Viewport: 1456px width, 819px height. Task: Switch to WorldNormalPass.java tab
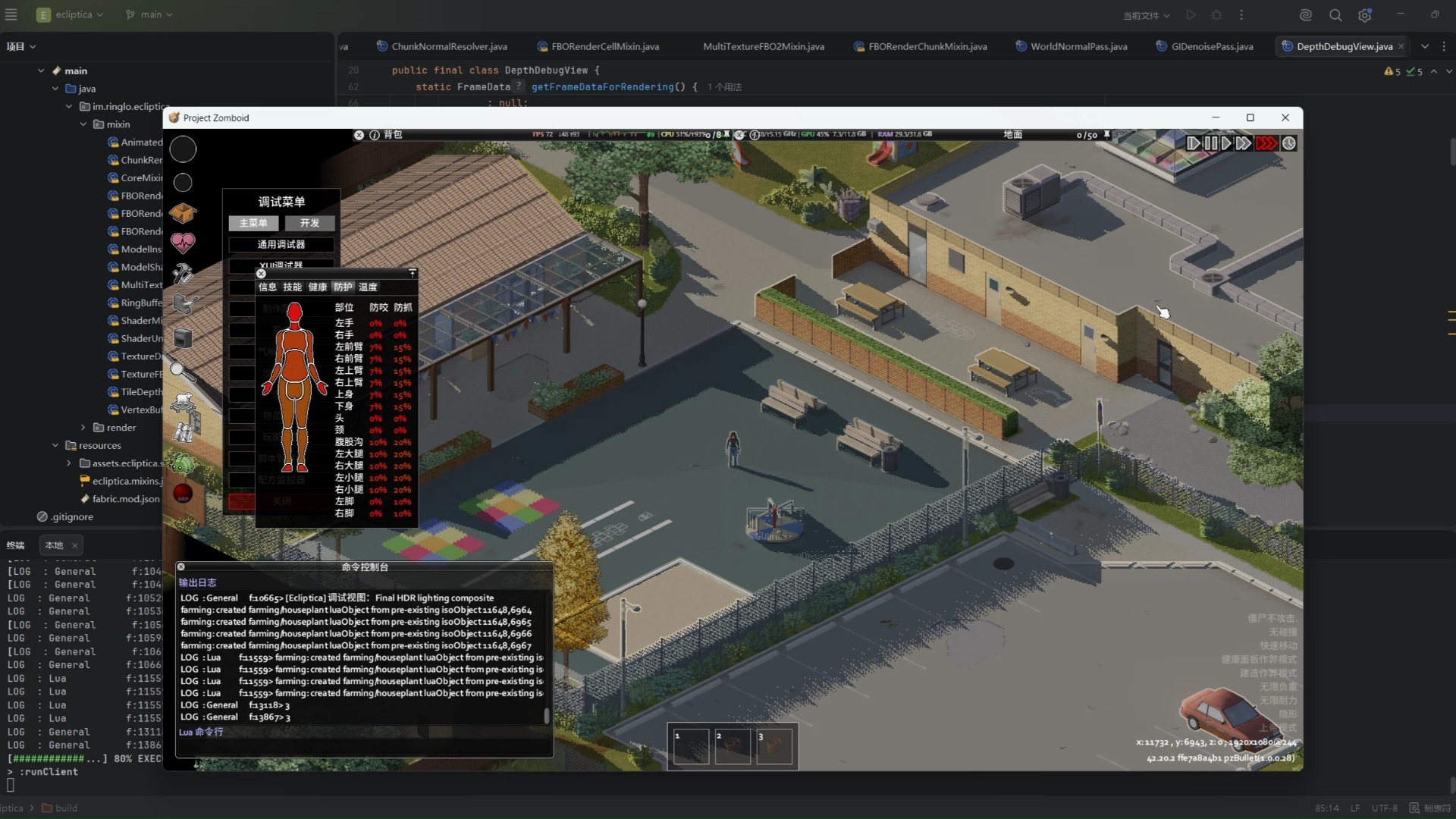(1072, 46)
